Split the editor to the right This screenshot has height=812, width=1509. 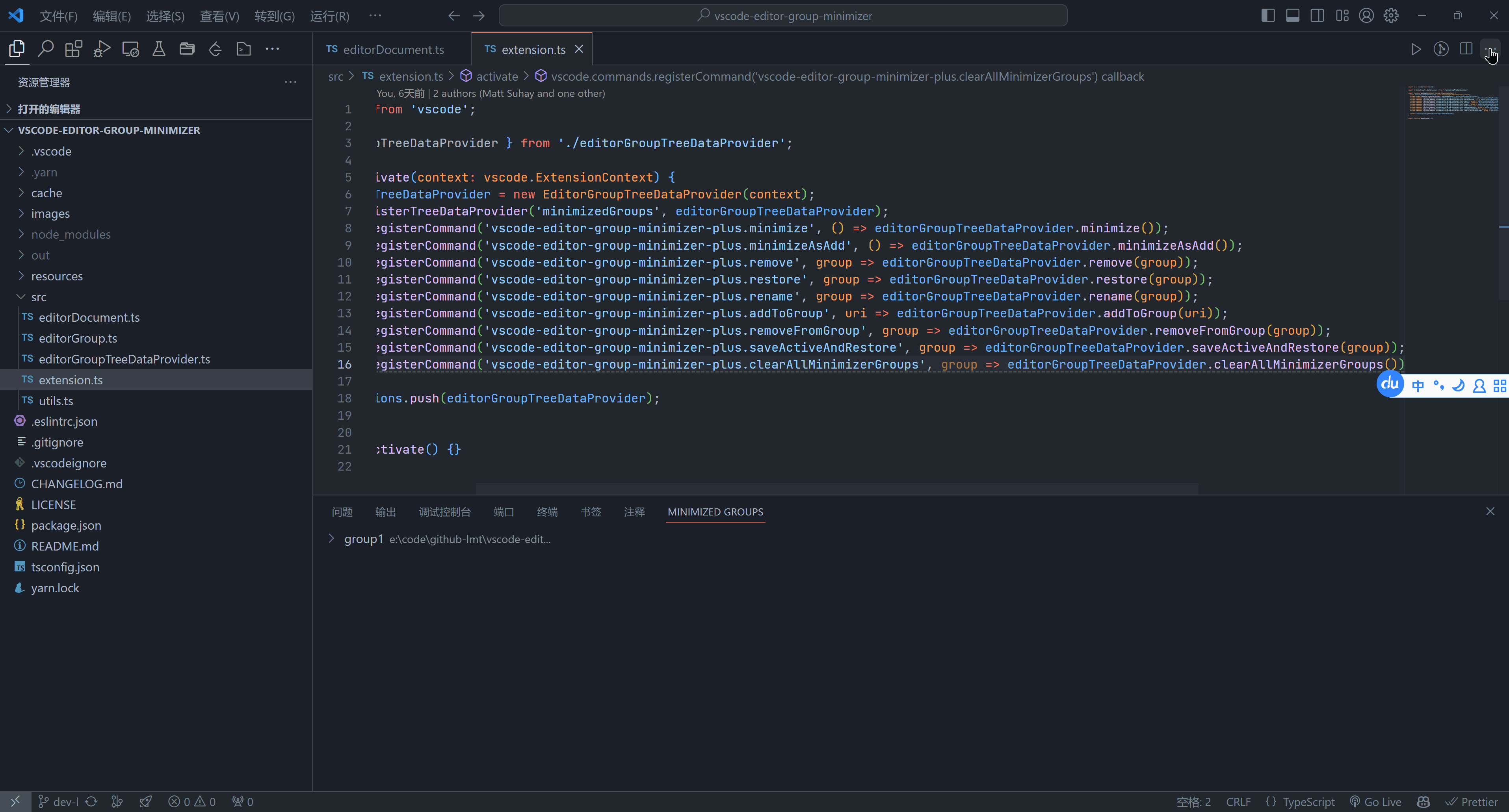(x=1466, y=49)
